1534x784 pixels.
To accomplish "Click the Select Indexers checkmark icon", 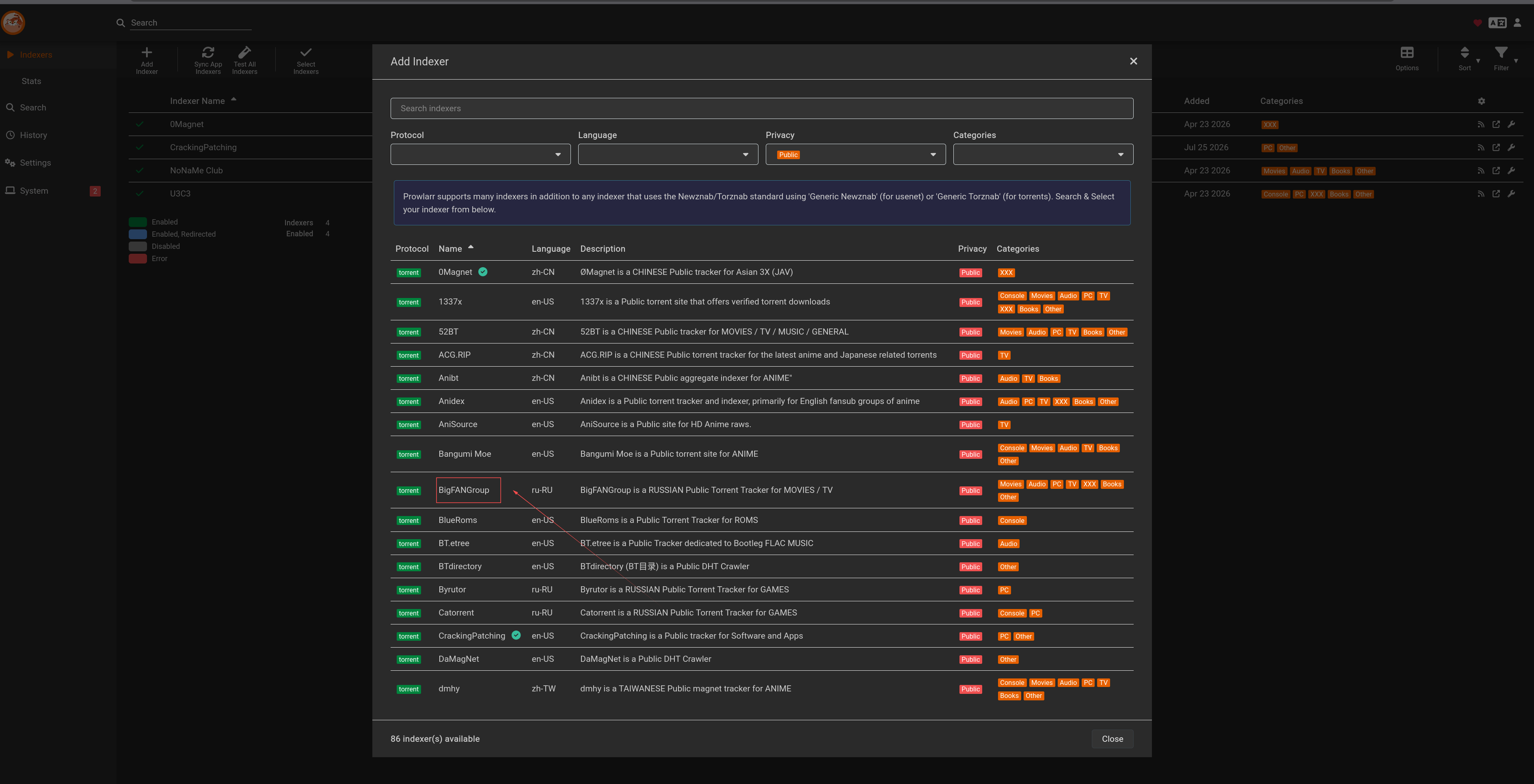I will point(305,52).
